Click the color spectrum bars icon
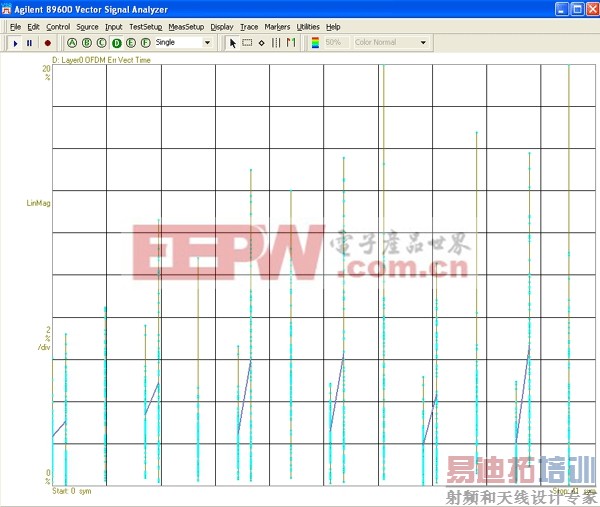The width and height of the screenshot is (600, 507). [315, 43]
